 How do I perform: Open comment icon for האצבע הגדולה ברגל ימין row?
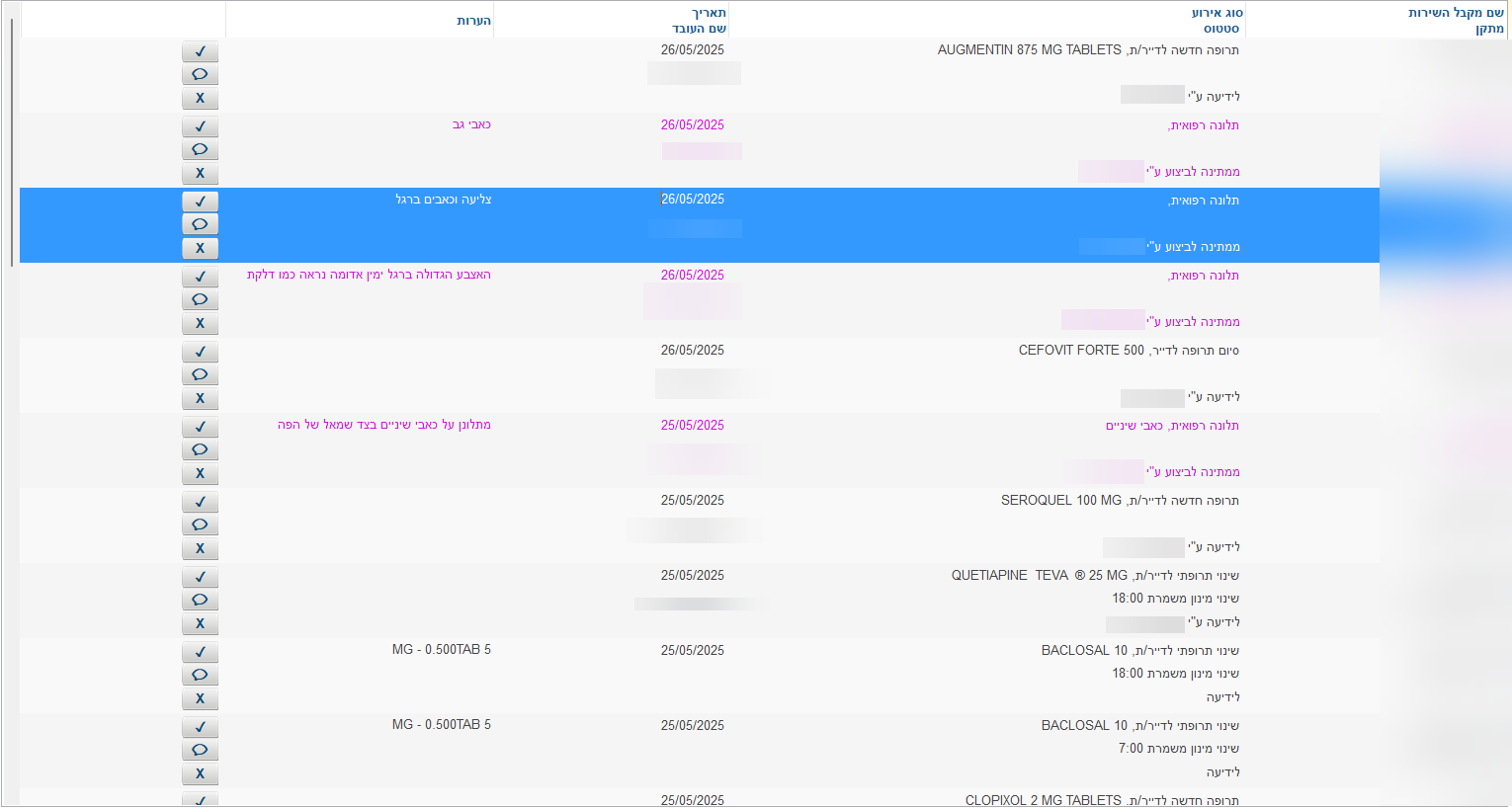tap(200, 300)
